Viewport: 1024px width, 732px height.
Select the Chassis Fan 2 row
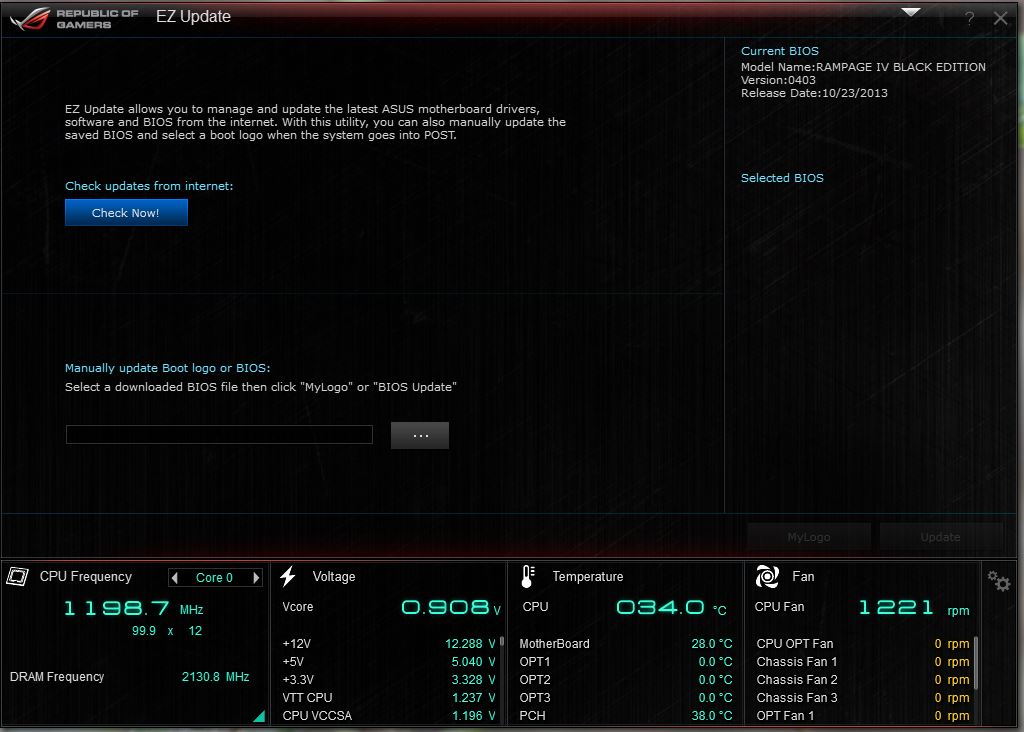point(863,680)
